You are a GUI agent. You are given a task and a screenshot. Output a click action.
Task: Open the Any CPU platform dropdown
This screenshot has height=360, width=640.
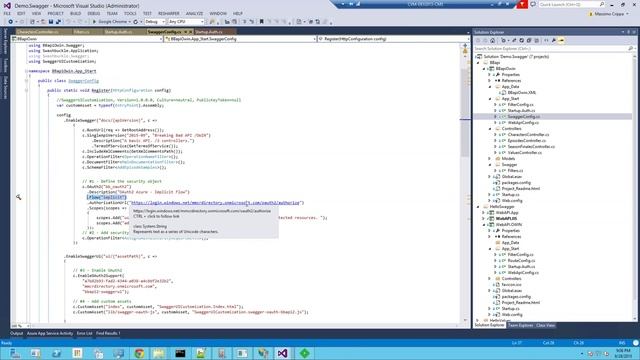click(186, 22)
